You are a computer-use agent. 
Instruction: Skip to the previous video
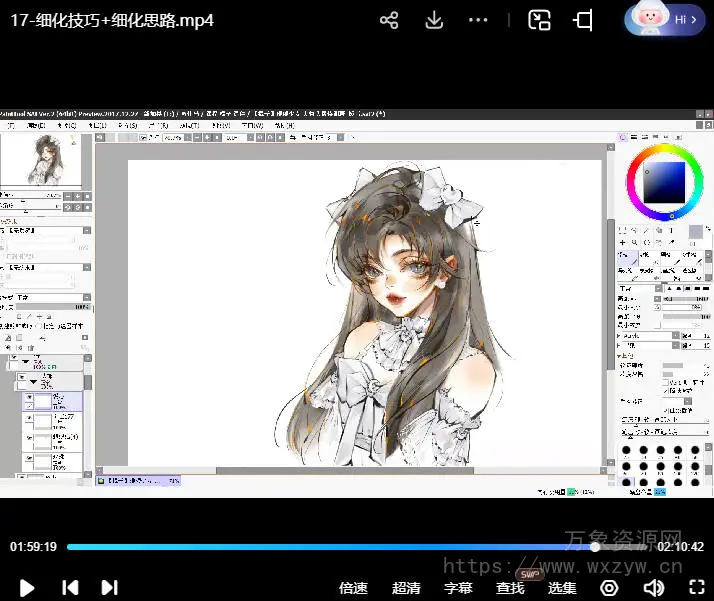point(70,588)
